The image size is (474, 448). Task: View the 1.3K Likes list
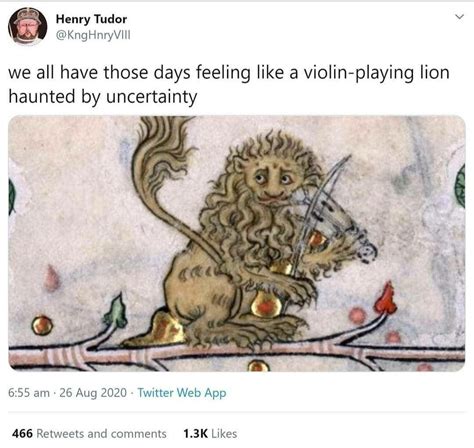pos(210,434)
